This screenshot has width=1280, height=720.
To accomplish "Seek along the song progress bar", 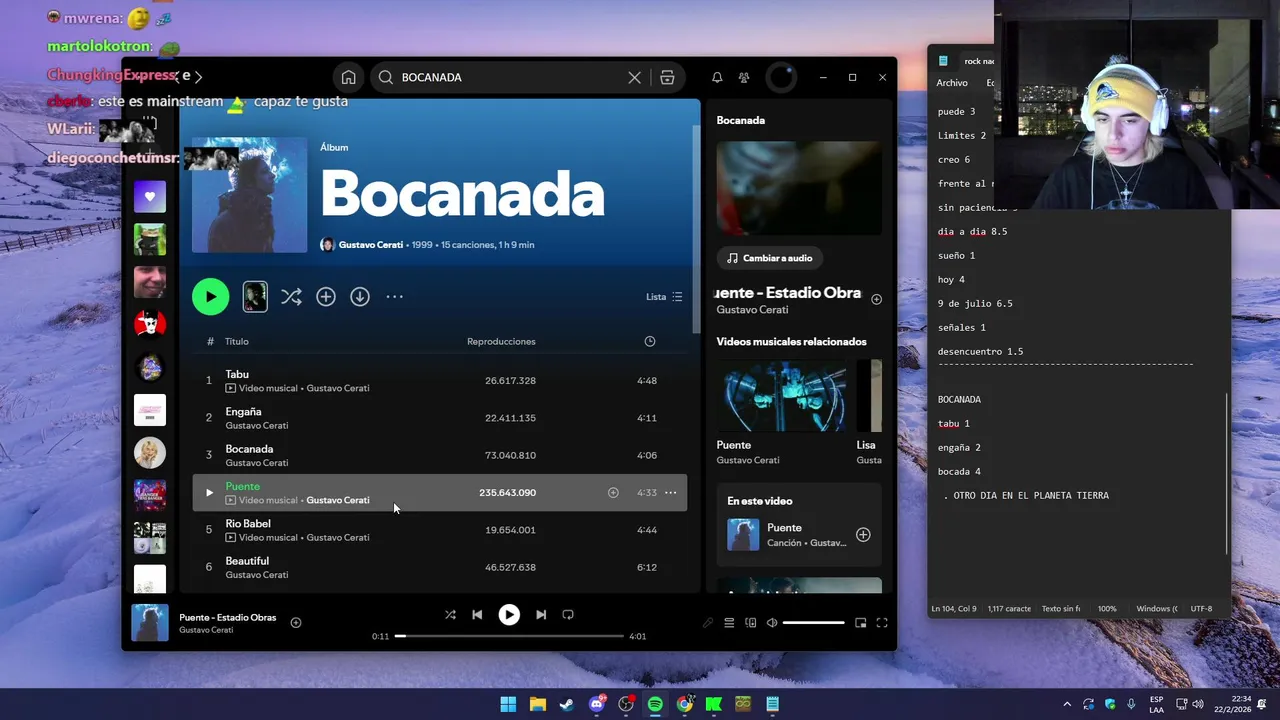I will tap(509, 636).
